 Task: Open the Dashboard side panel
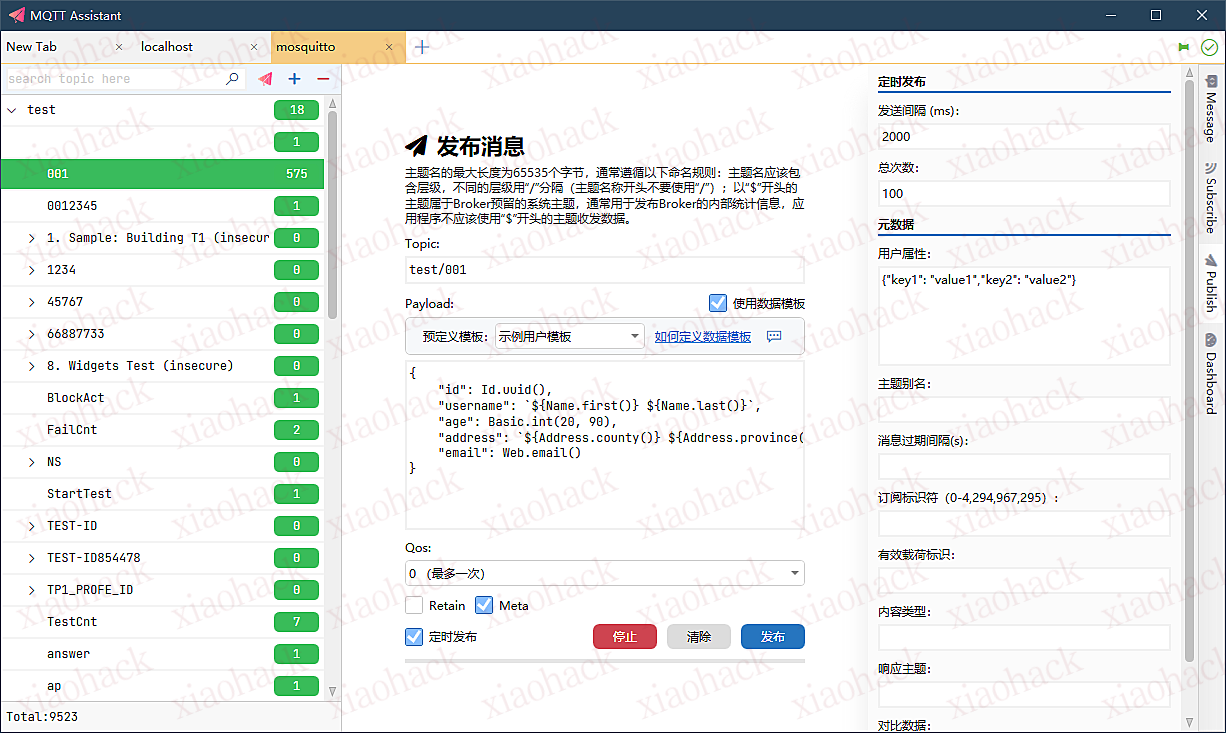[1211, 373]
